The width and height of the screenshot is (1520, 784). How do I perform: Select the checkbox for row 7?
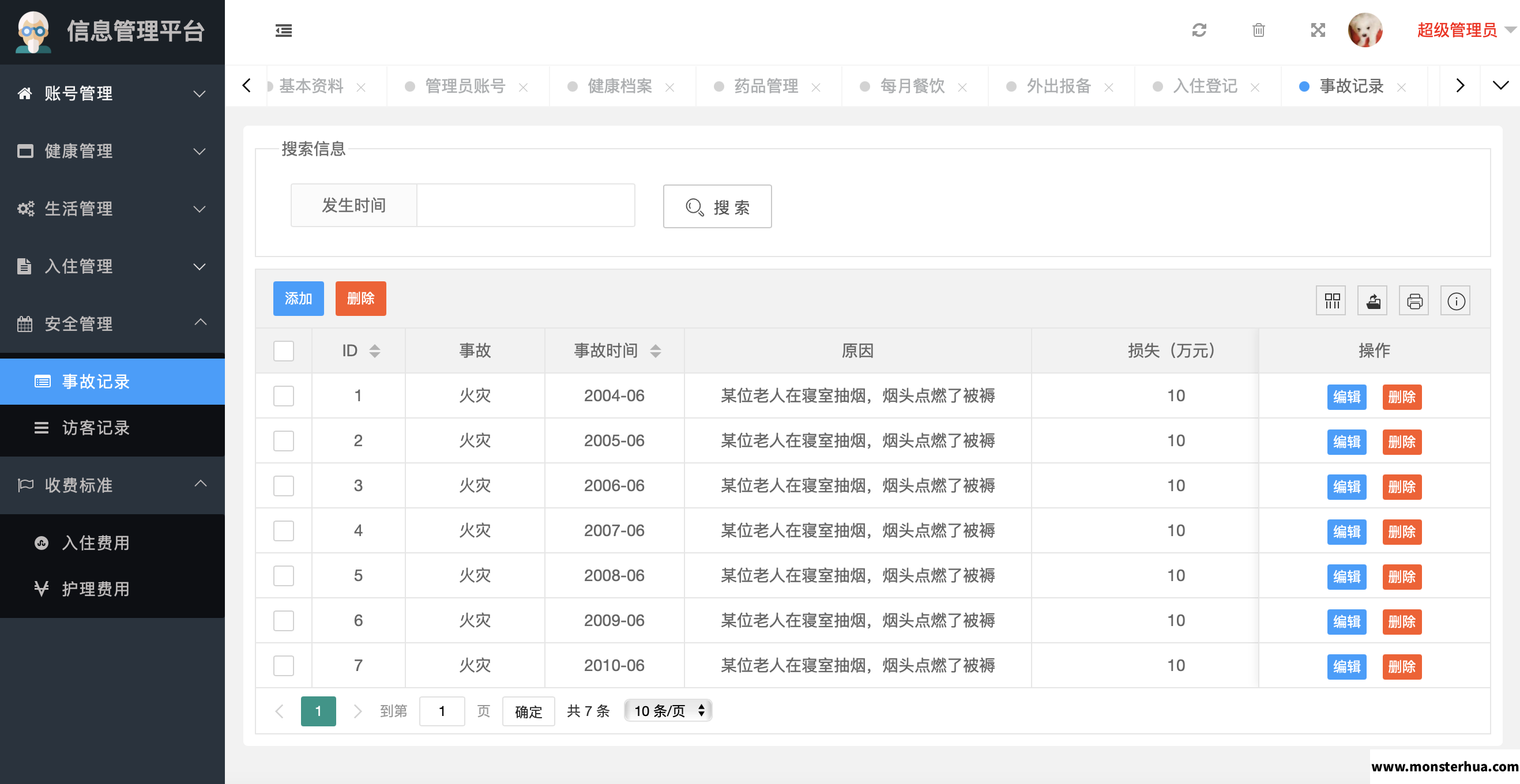[284, 665]
